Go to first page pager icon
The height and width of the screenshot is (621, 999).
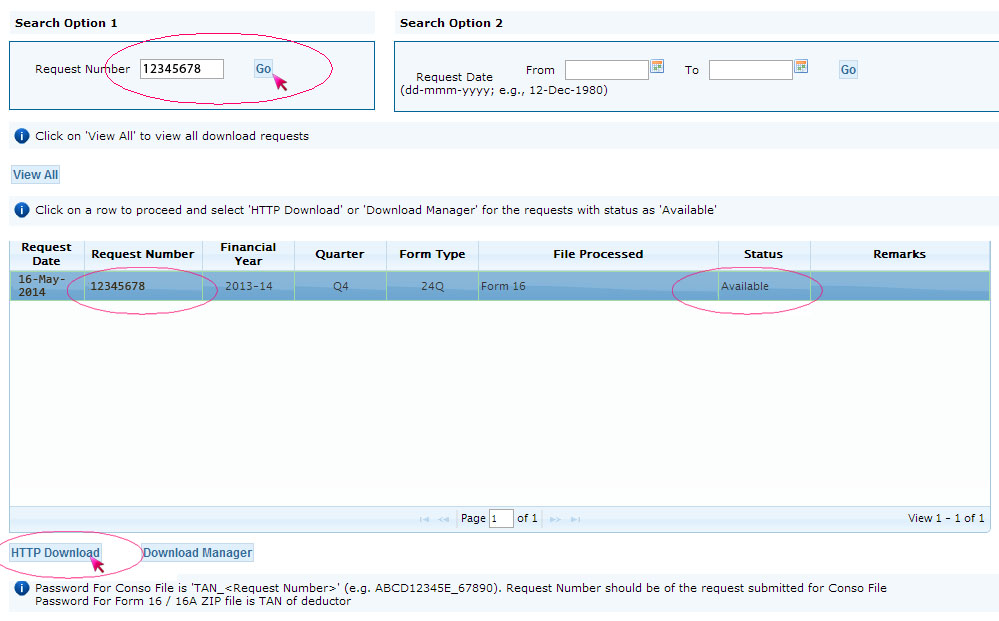click(424, 519)
